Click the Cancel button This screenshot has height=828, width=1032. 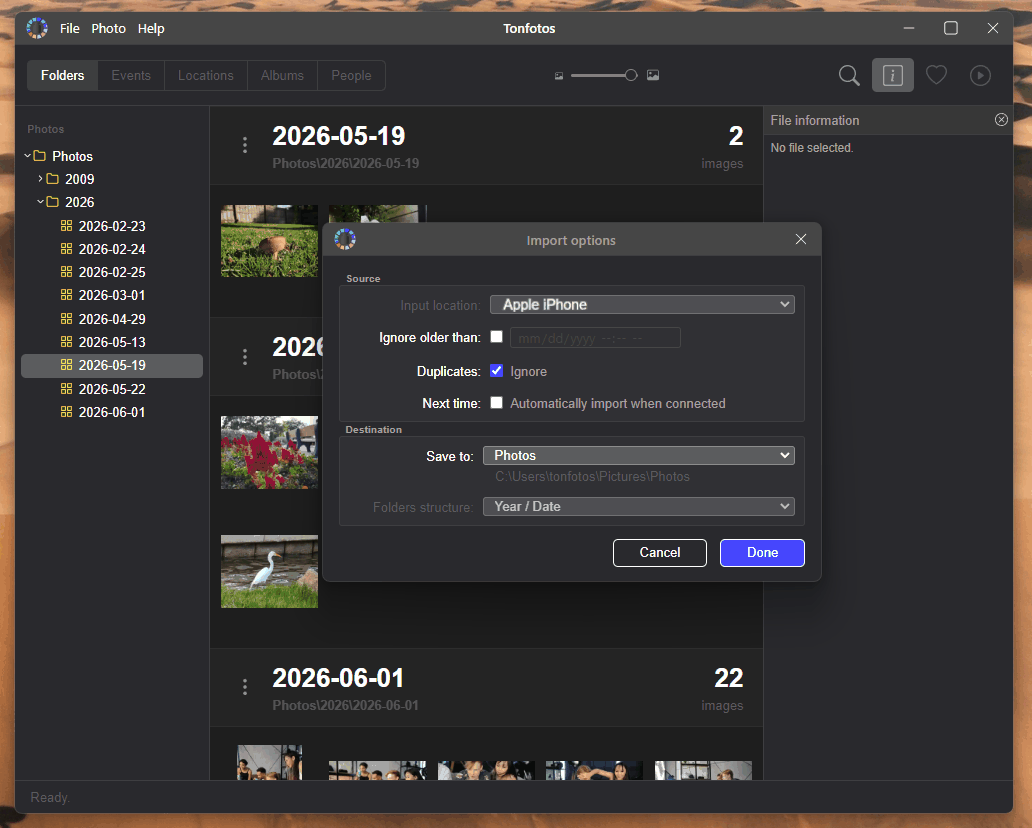coord(659,552)
